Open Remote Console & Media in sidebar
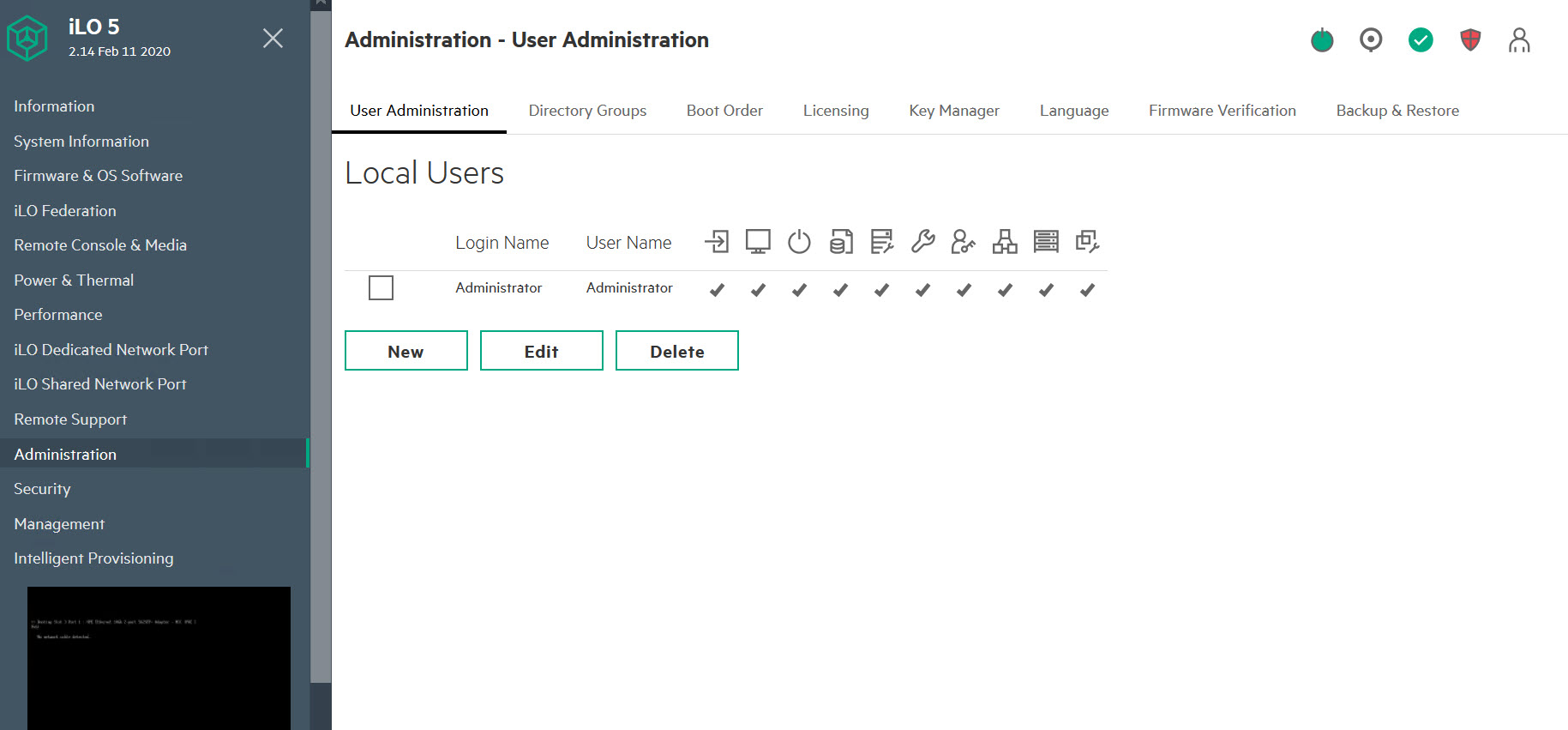Image resolution: width=1568 pixels, height=730 pixels. 100,245
